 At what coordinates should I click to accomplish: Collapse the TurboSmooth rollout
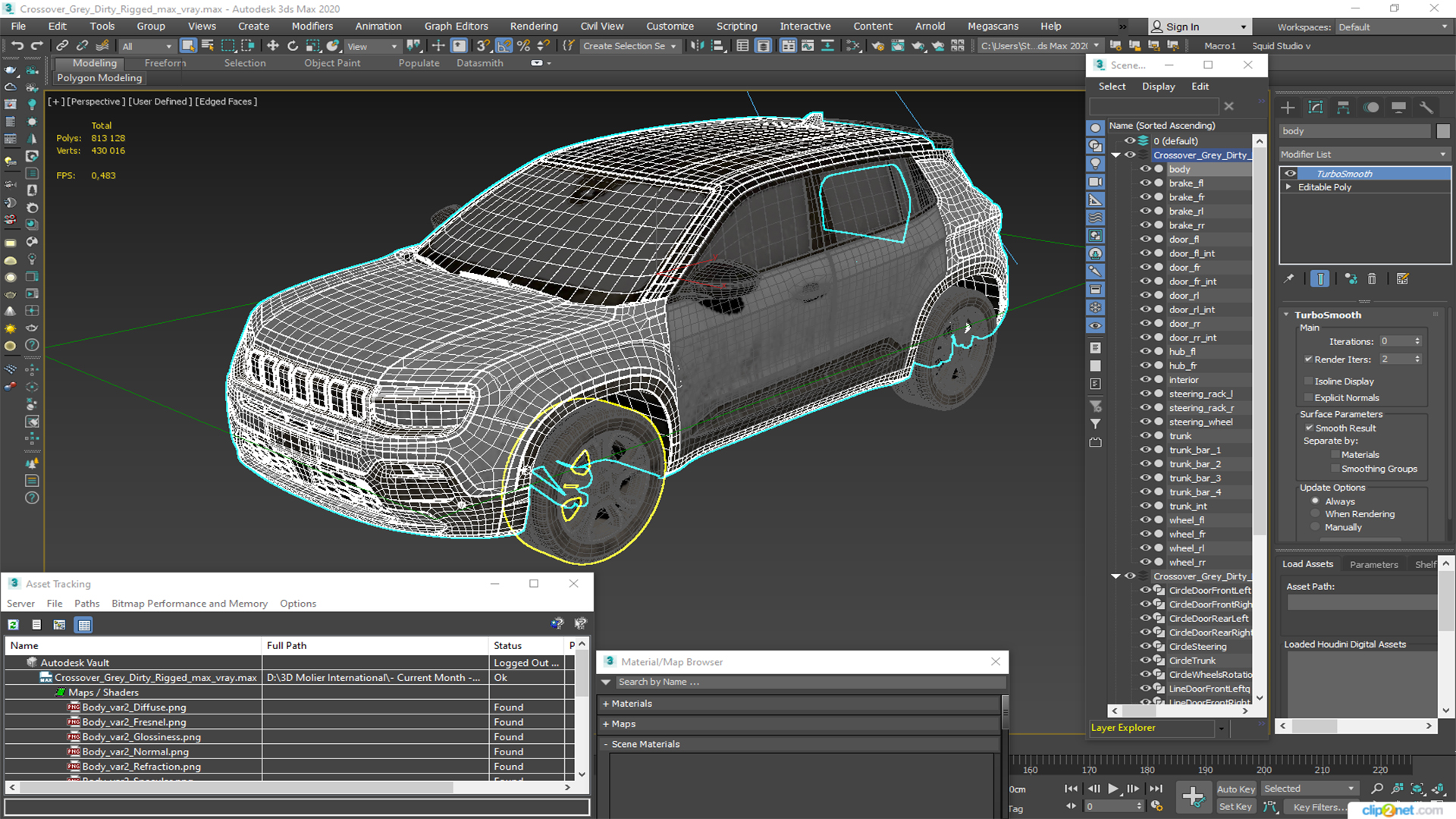tap(1286, 315)
